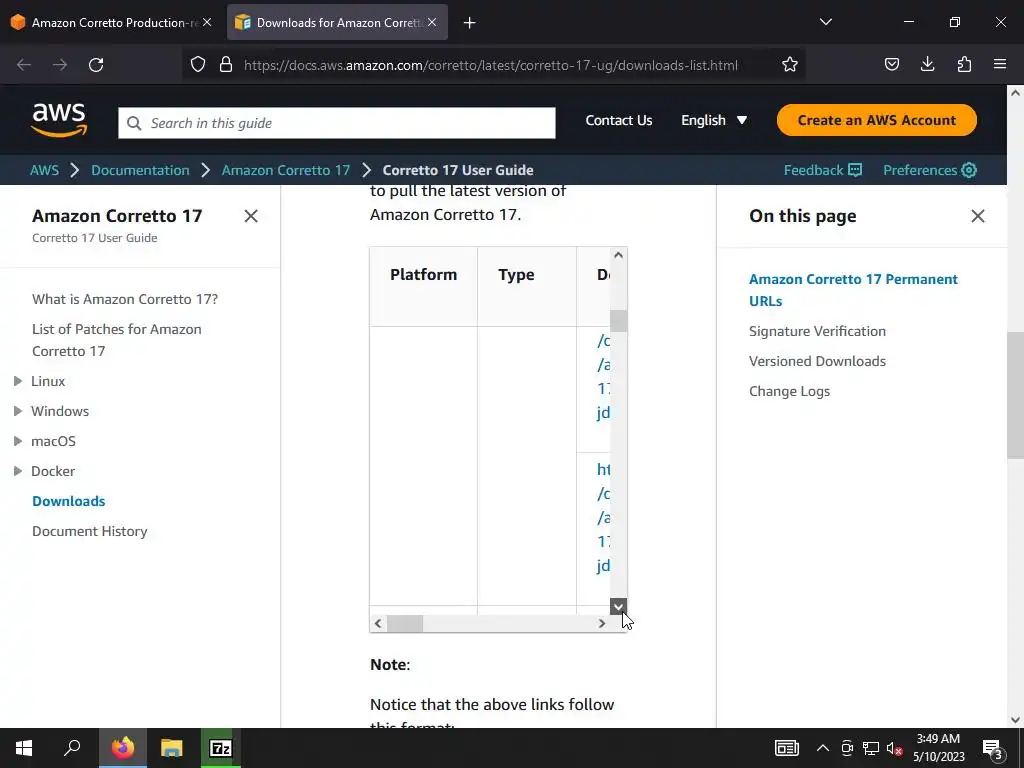Screen dimensions: 1024x768
Task: Expand the Docker section
Action: pyautogui.click(x=18, y=471)
